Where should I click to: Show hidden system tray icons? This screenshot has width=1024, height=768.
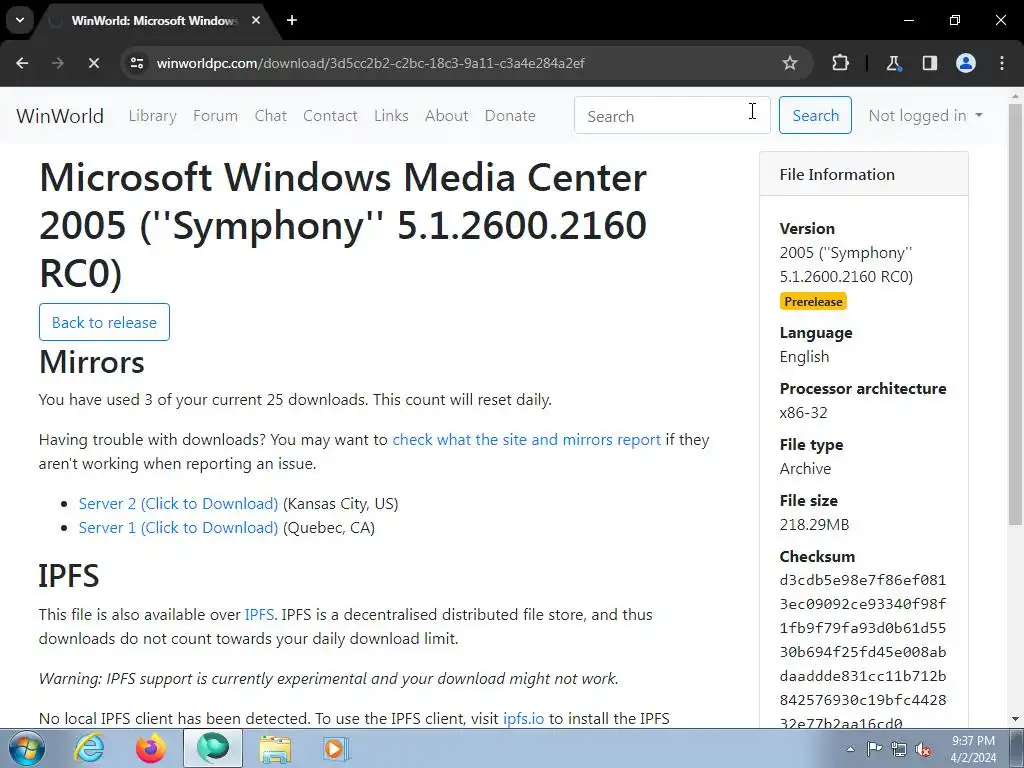(850, 749)
